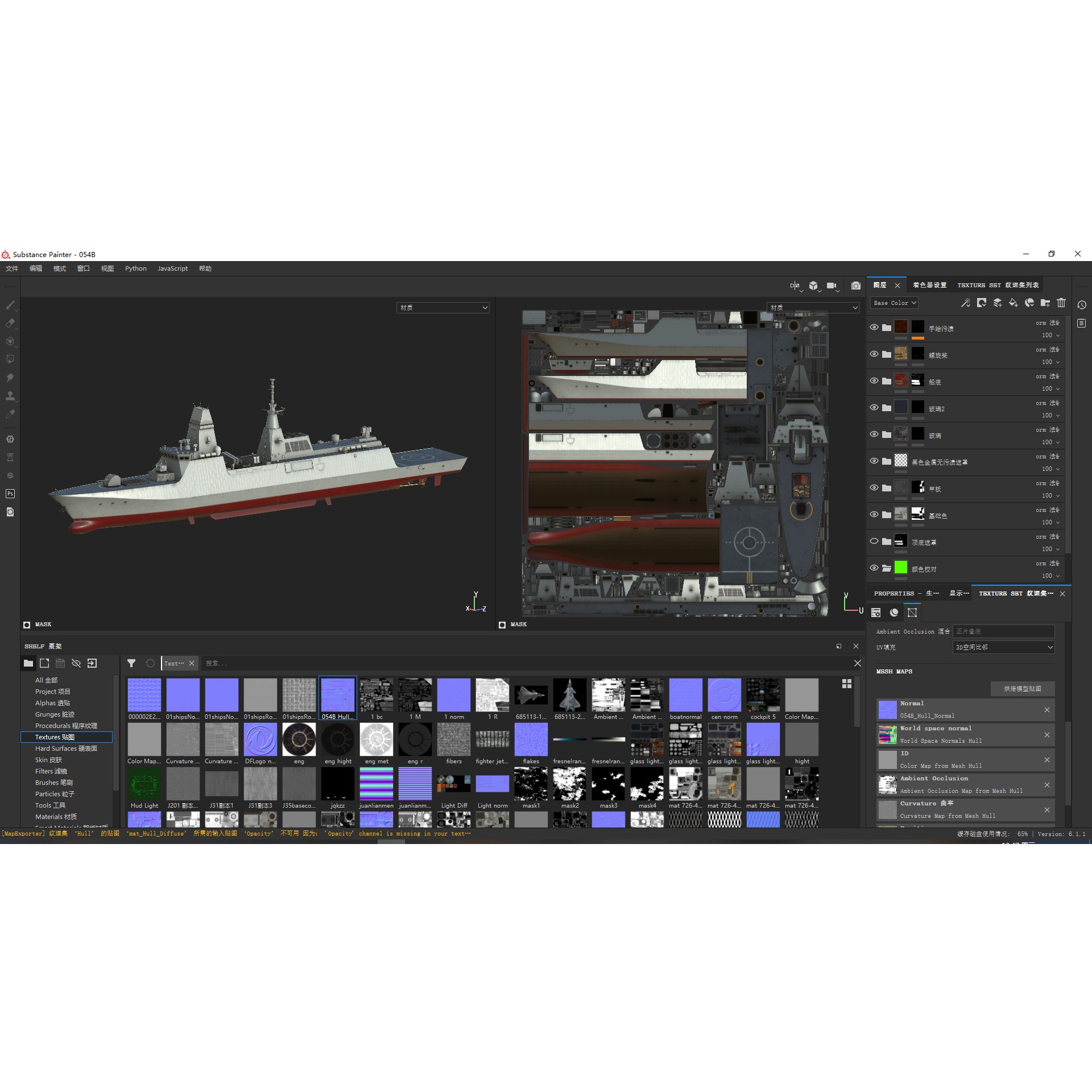Open the UV填充 3D空间比邻 dropdown
Image resolution: width=1092 pixels, height=1092 pixels.
pos(1003,647)
